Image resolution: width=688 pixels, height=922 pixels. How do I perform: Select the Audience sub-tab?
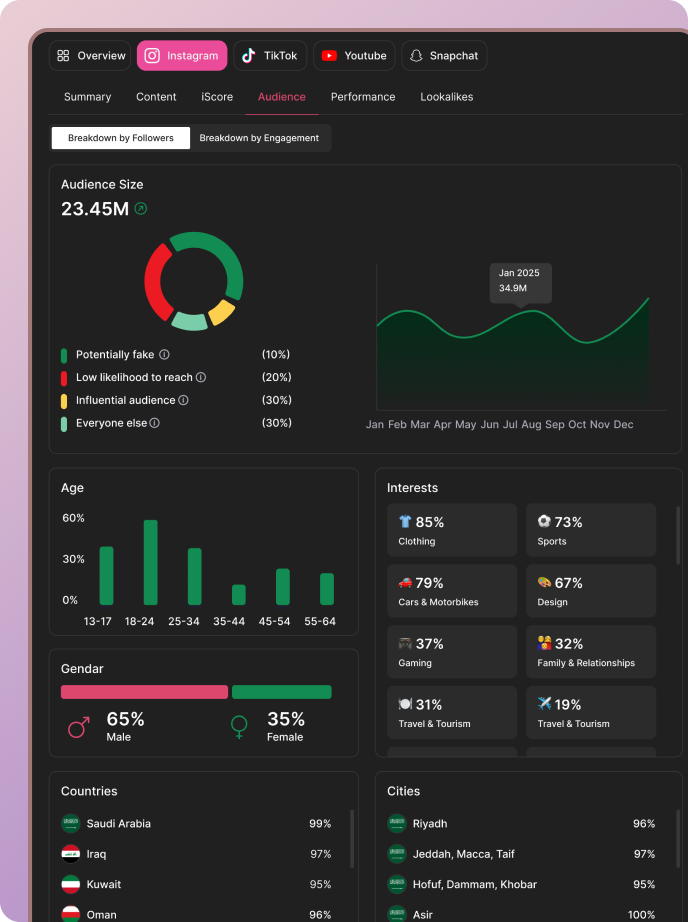282,97
